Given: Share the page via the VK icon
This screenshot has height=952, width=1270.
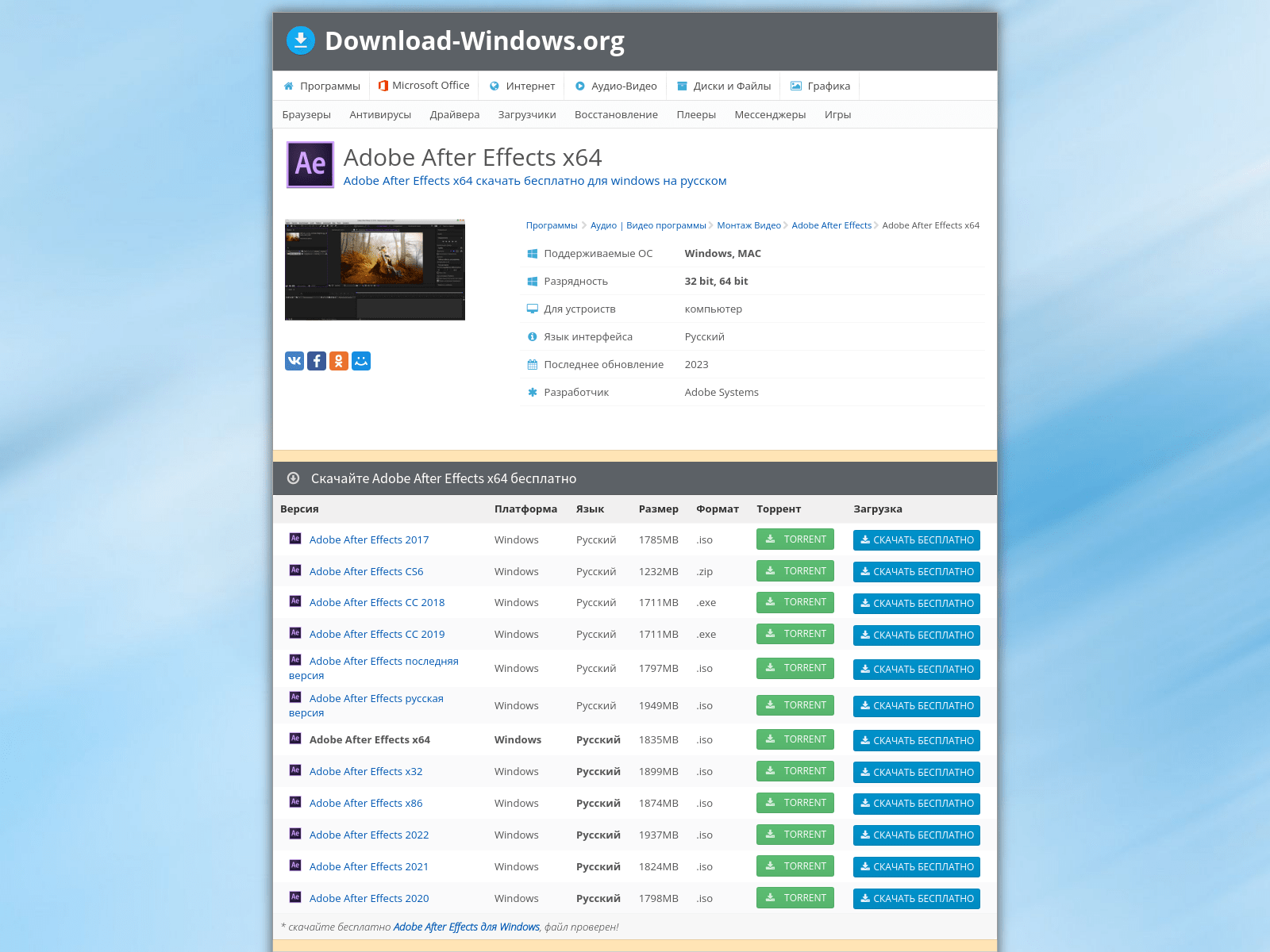Looking at the screenshot, I should click(294, 361).
